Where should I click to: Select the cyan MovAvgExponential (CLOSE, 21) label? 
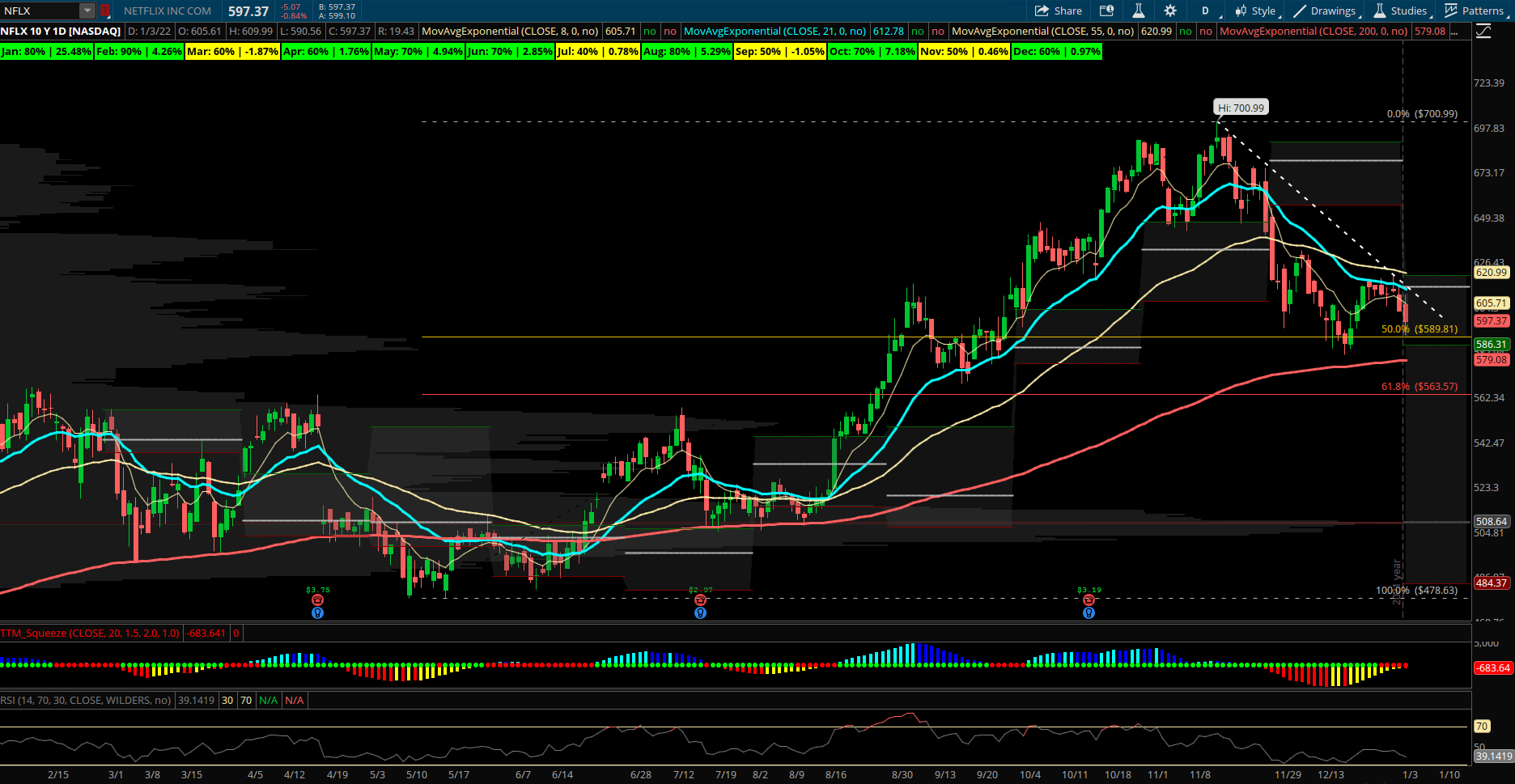(x=774, y=32)
